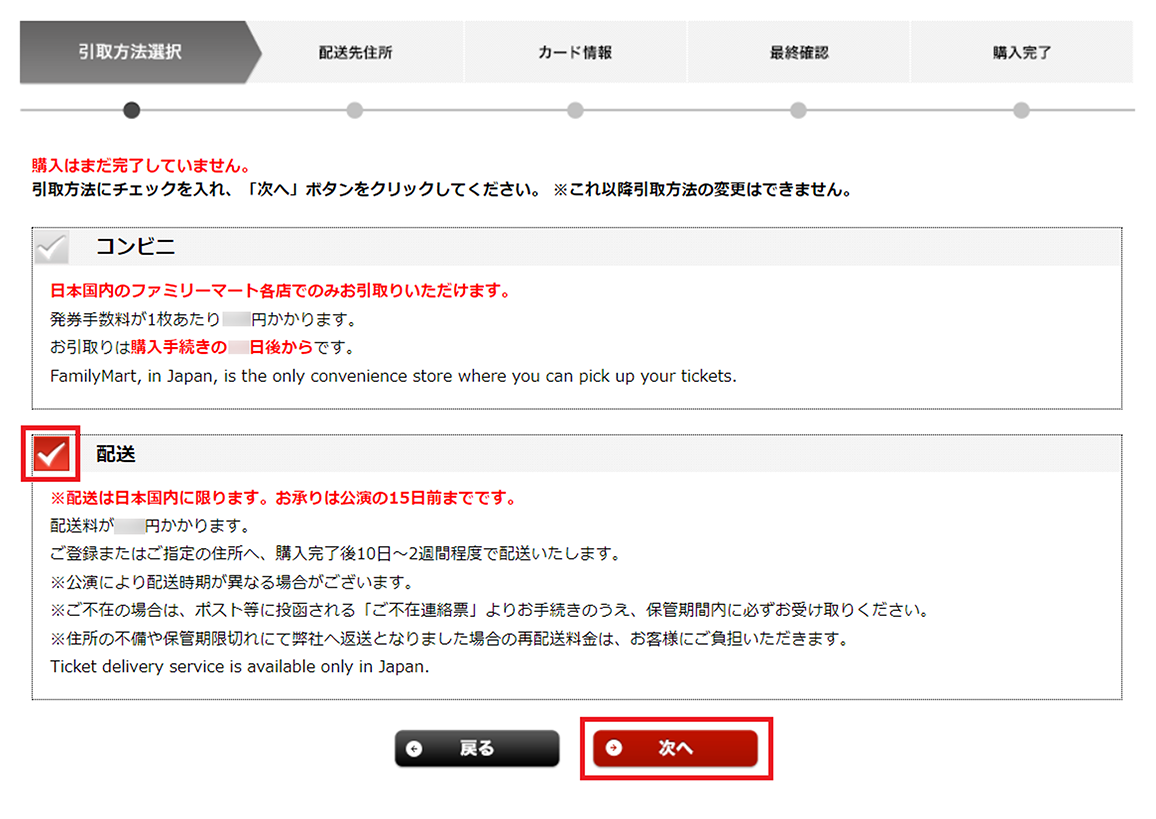Click the dark progress dot under 引取方法選択
This screenshot has width=1156, height=819.
click(131, 110)
